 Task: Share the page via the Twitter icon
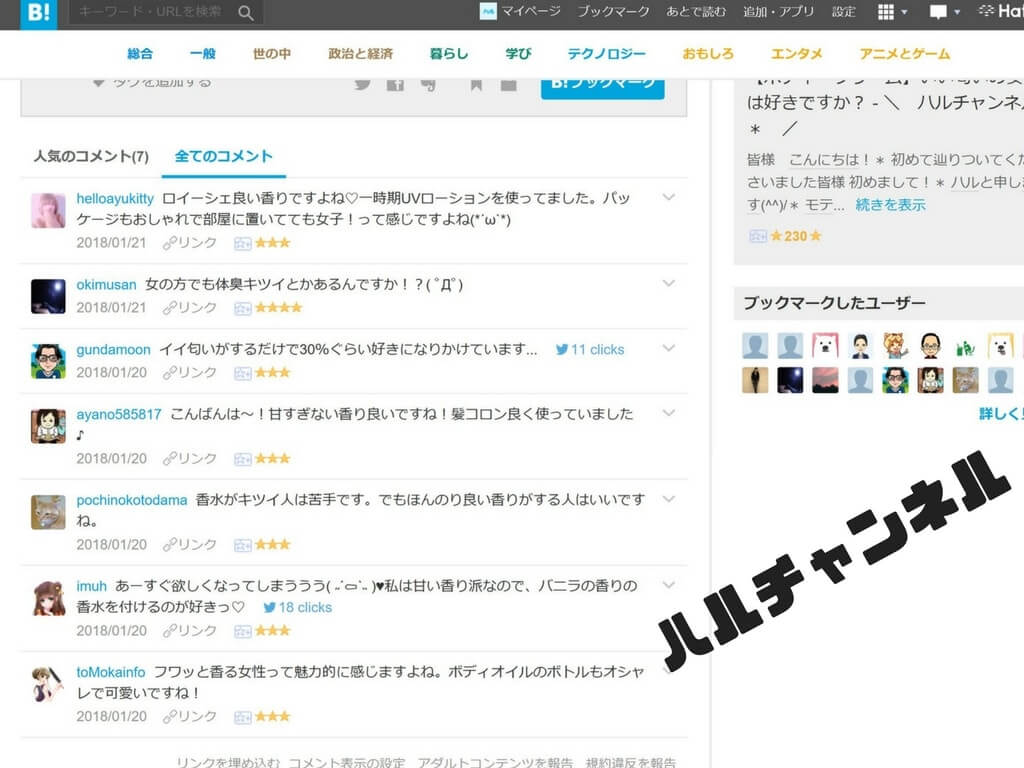360,84
